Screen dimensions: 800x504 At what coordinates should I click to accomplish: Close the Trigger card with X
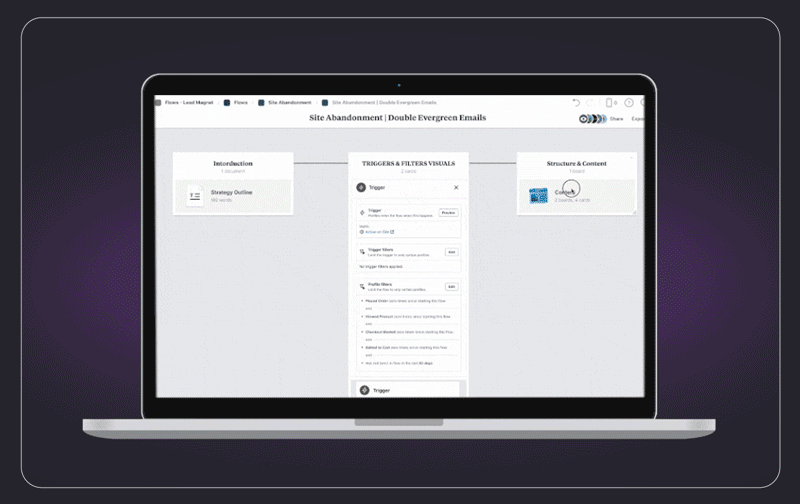click(x=456, y=187)
